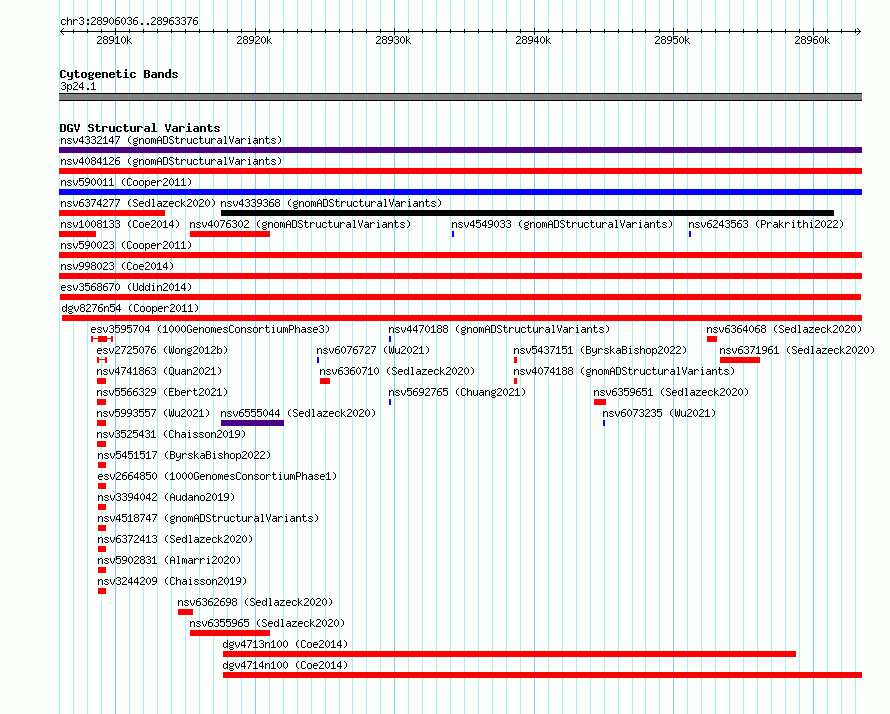Click the left arrow end of the ruler

(62, 32)
